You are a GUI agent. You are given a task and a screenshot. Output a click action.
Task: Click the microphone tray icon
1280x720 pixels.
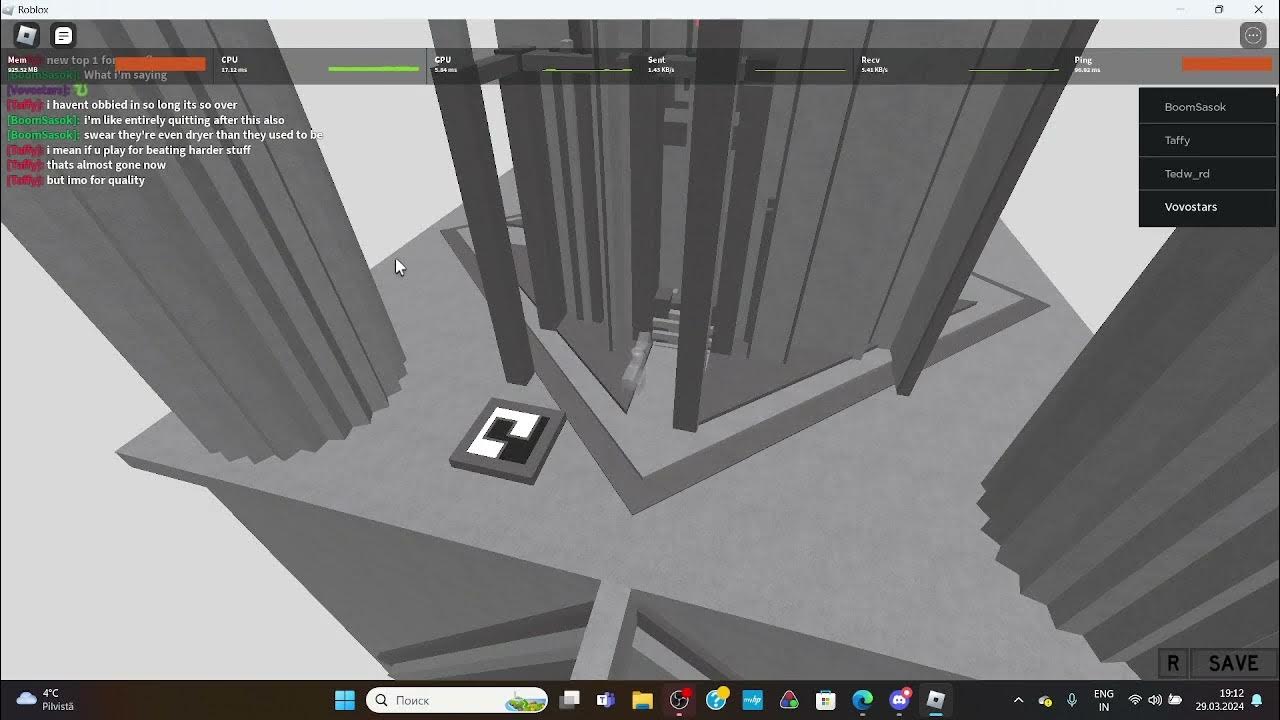pos(1072,700)
